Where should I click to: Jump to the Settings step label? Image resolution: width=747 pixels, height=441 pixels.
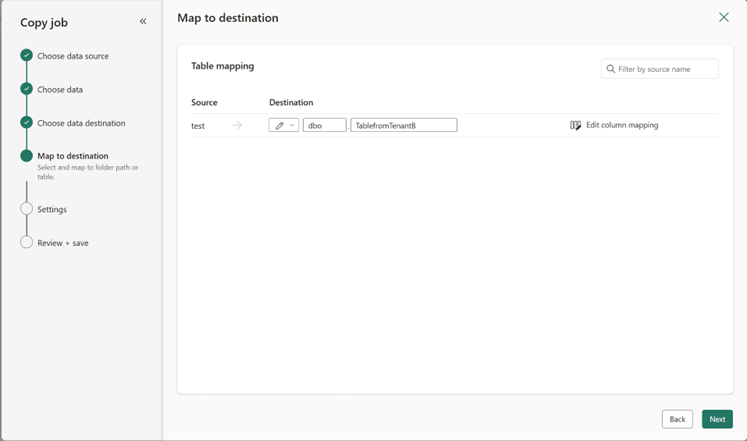click(52, 209)
